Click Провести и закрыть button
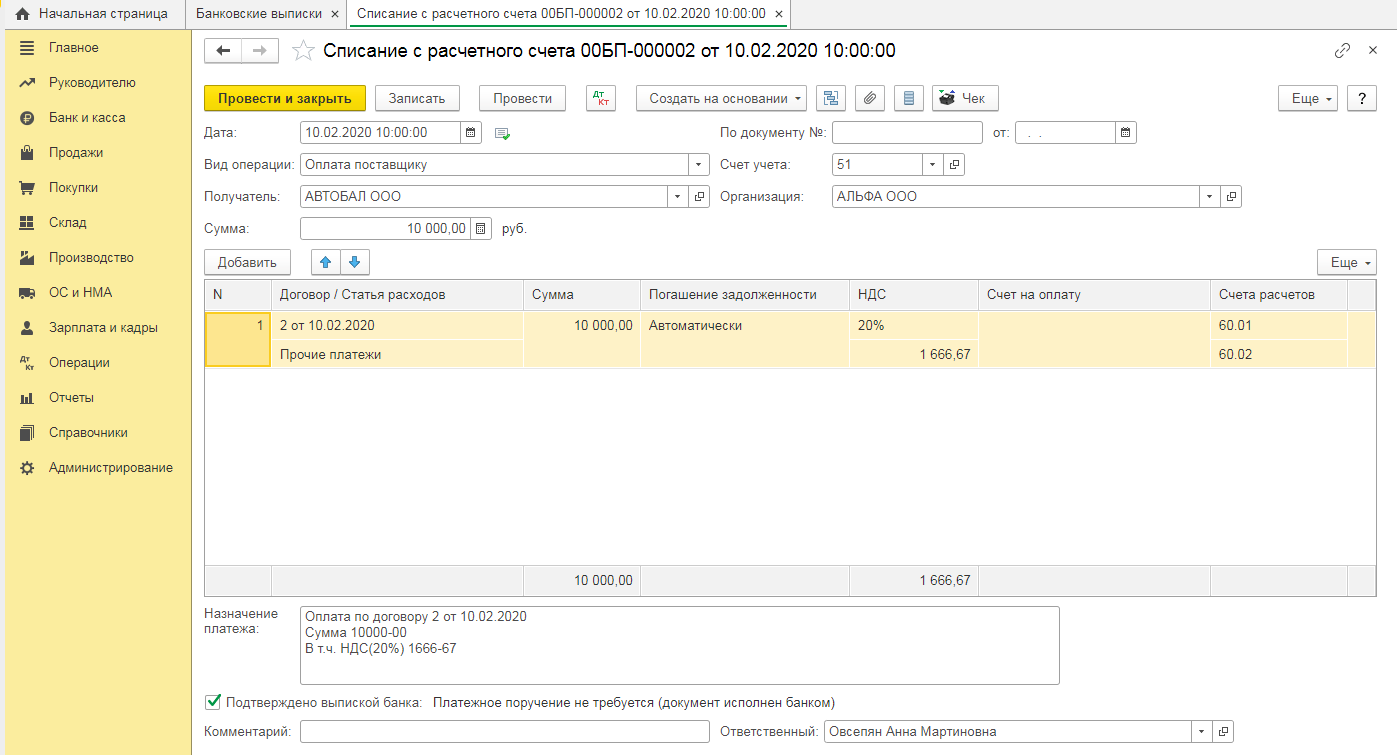1397x755 pixels. [x=285, y=98]
